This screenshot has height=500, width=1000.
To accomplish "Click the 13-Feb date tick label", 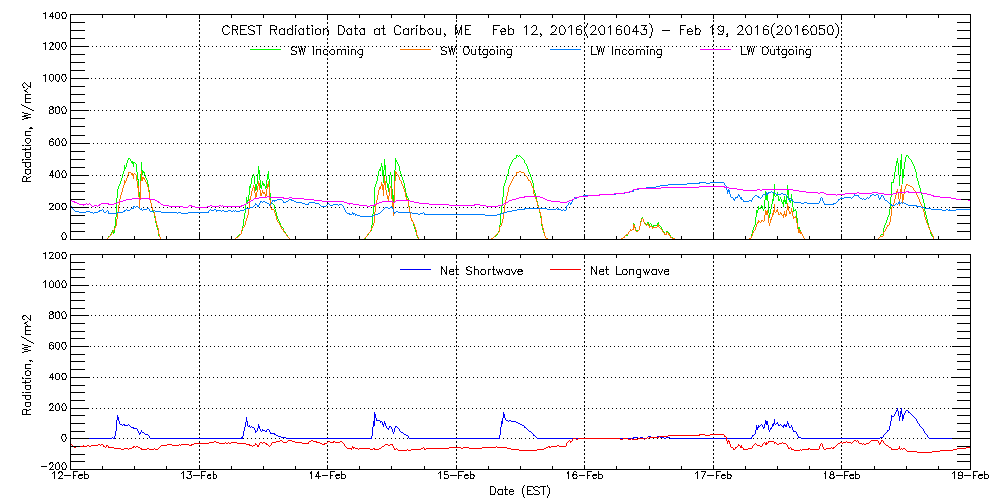I will pyautogui.click(x=200, y=477).
